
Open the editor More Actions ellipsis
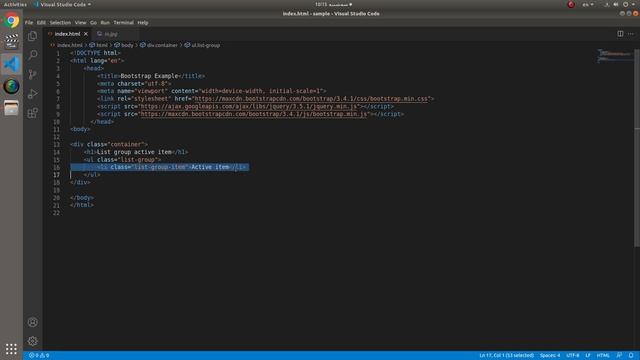[x=631, y=34]
